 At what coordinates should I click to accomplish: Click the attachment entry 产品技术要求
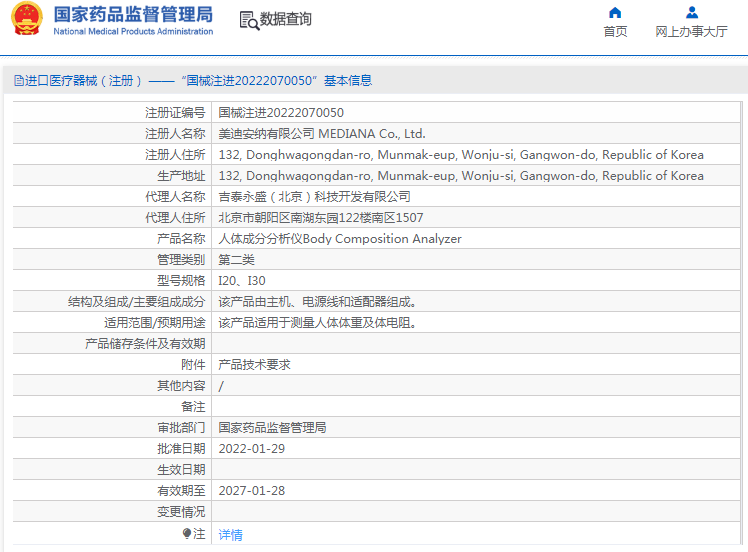click(254, 365)
